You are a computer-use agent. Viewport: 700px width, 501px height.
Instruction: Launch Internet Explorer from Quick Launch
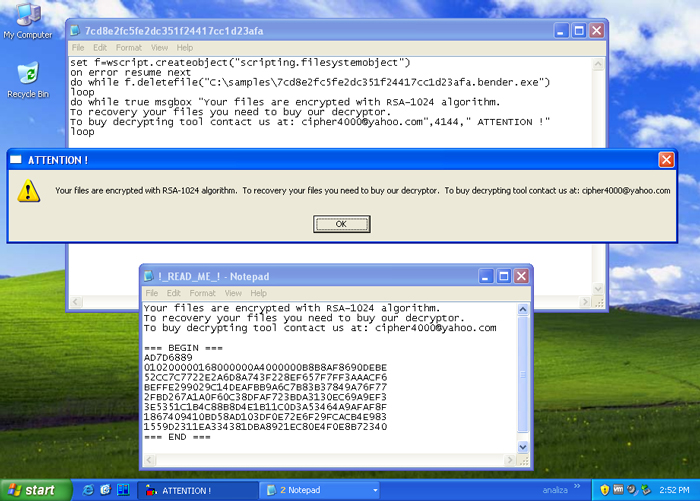88,490
